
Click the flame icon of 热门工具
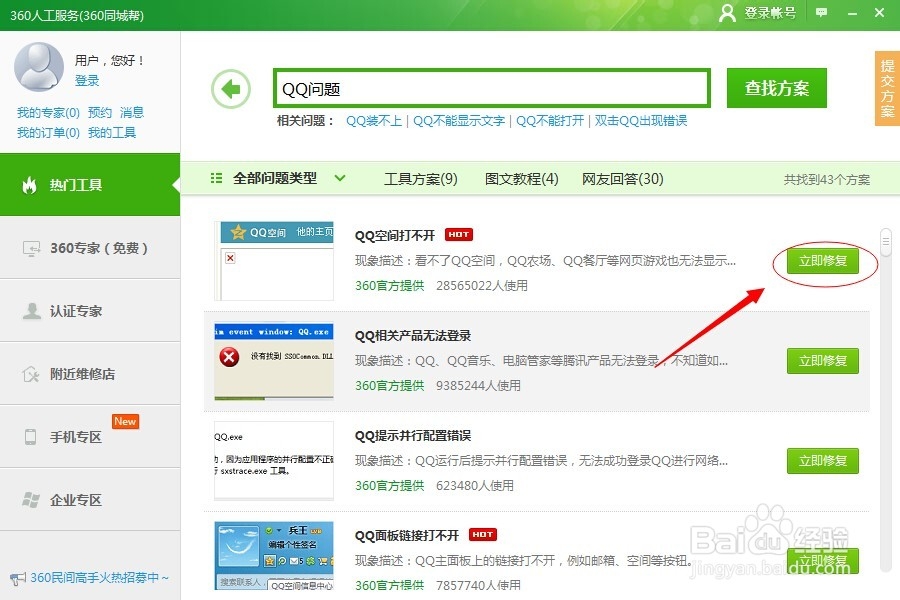tap(29, 185)
